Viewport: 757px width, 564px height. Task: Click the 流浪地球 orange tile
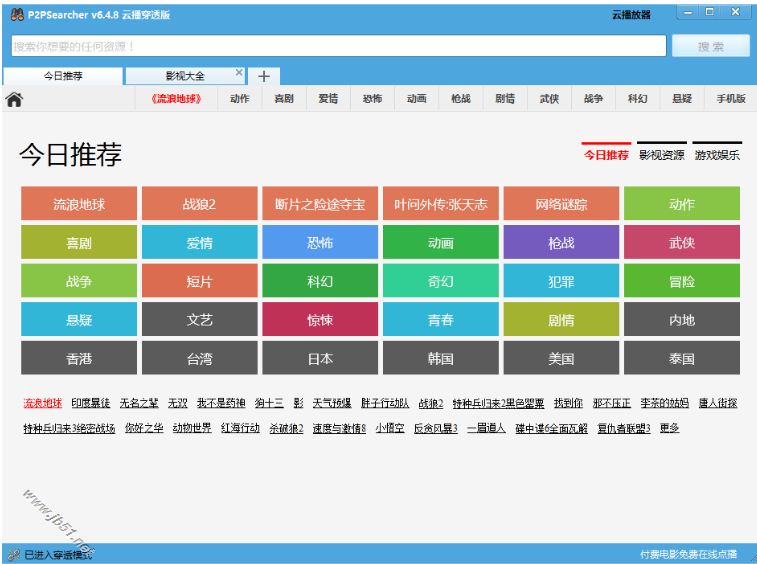pos(79,204)
